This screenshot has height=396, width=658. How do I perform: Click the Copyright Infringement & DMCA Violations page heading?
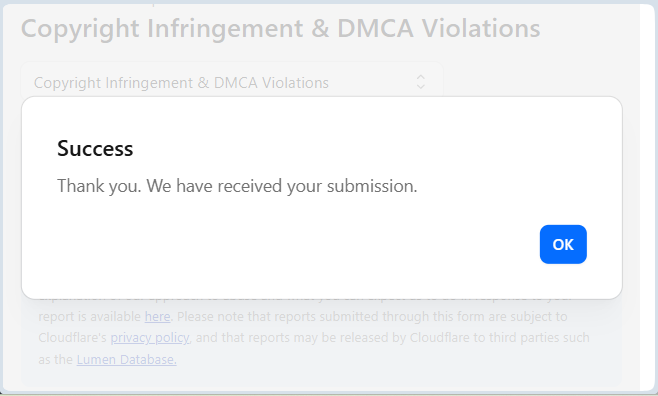tap(280, 28)
